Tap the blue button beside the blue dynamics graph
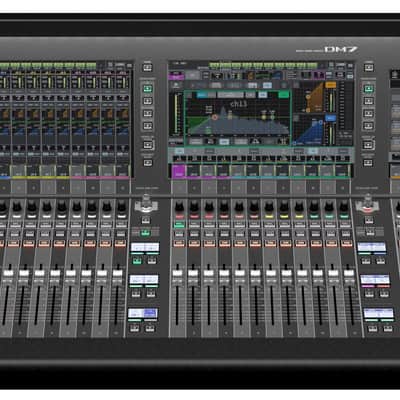 click(330, 118)
